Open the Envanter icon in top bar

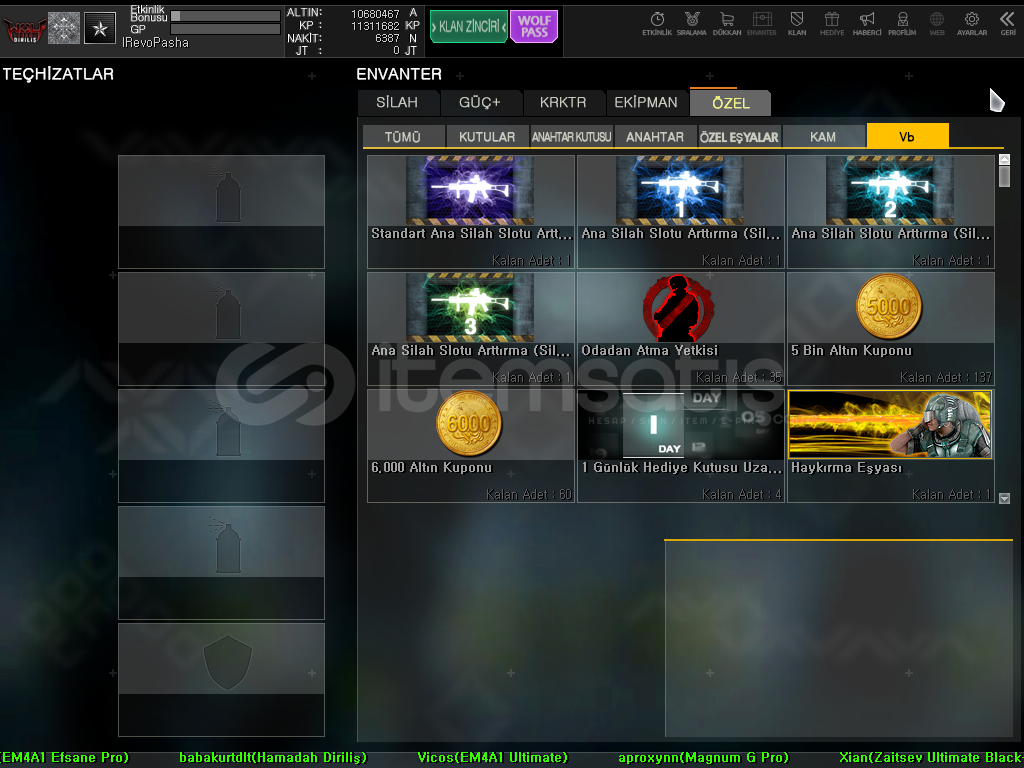click(761, 24)
